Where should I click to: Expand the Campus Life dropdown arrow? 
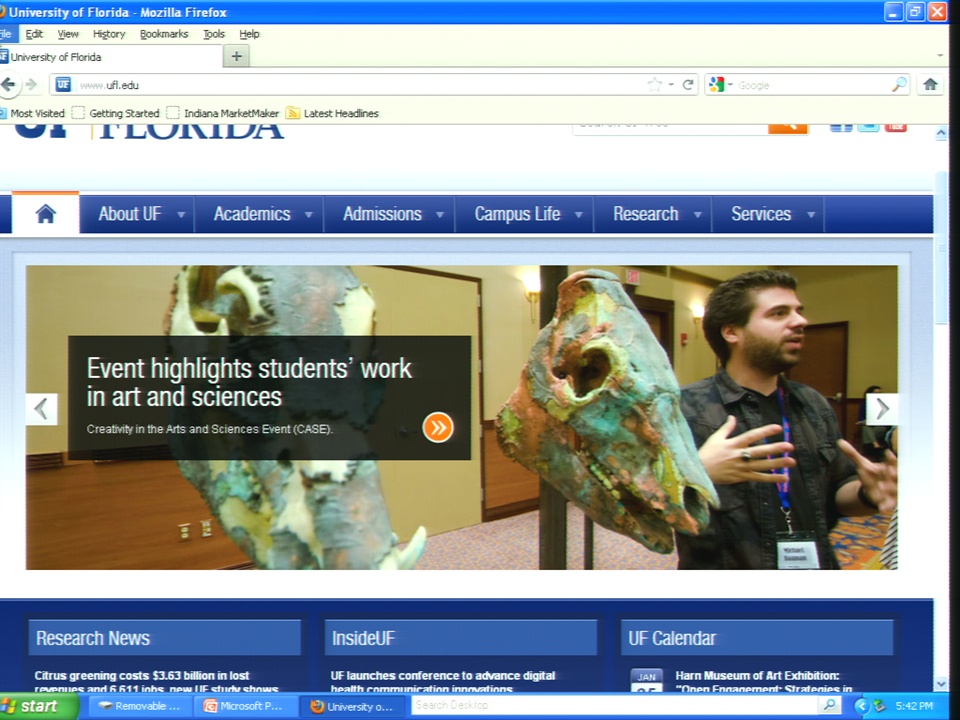point(579,215)
